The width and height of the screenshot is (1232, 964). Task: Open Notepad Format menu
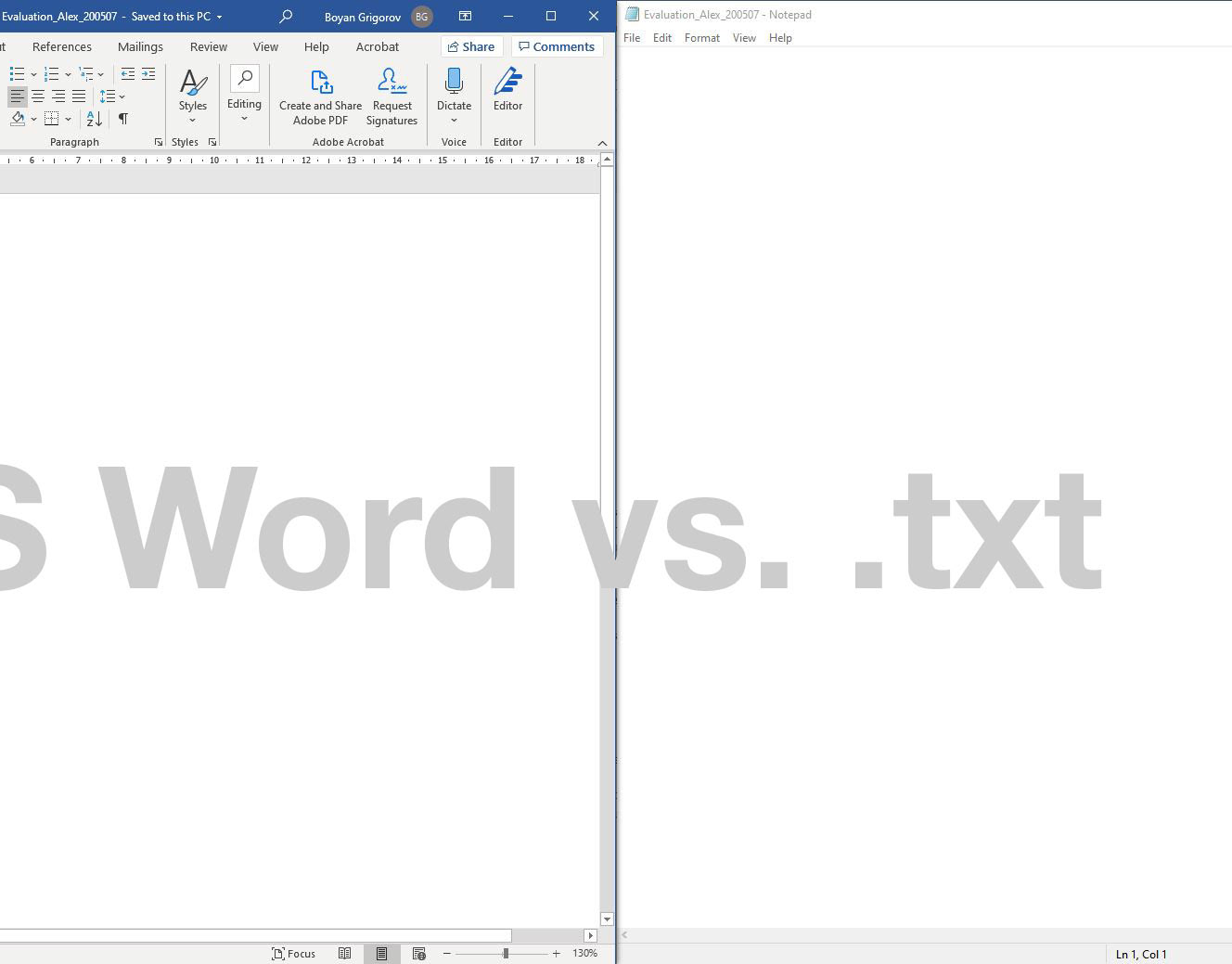coord(702,38)
